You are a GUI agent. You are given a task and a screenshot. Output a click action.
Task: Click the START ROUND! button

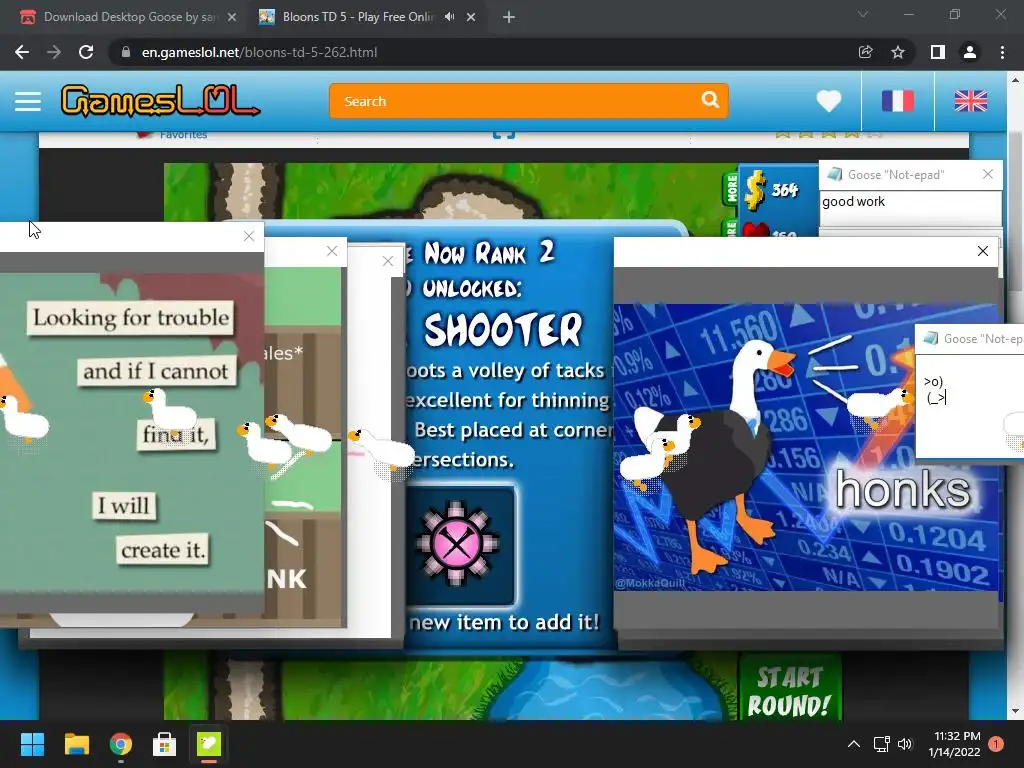coord(789,691)
